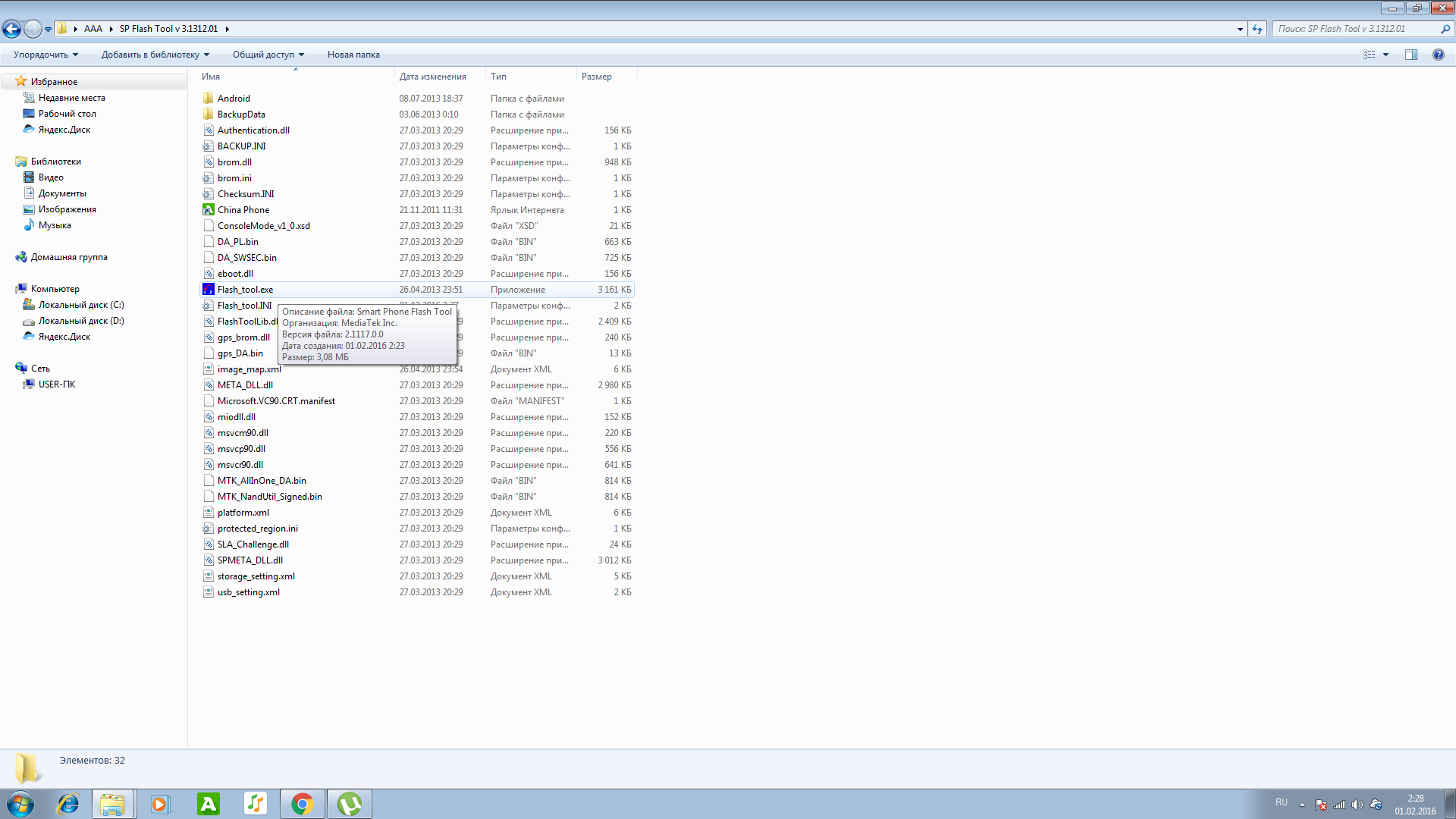
Task: Select Локальный диск (C:) in sidebar
Action: [80, 305]
